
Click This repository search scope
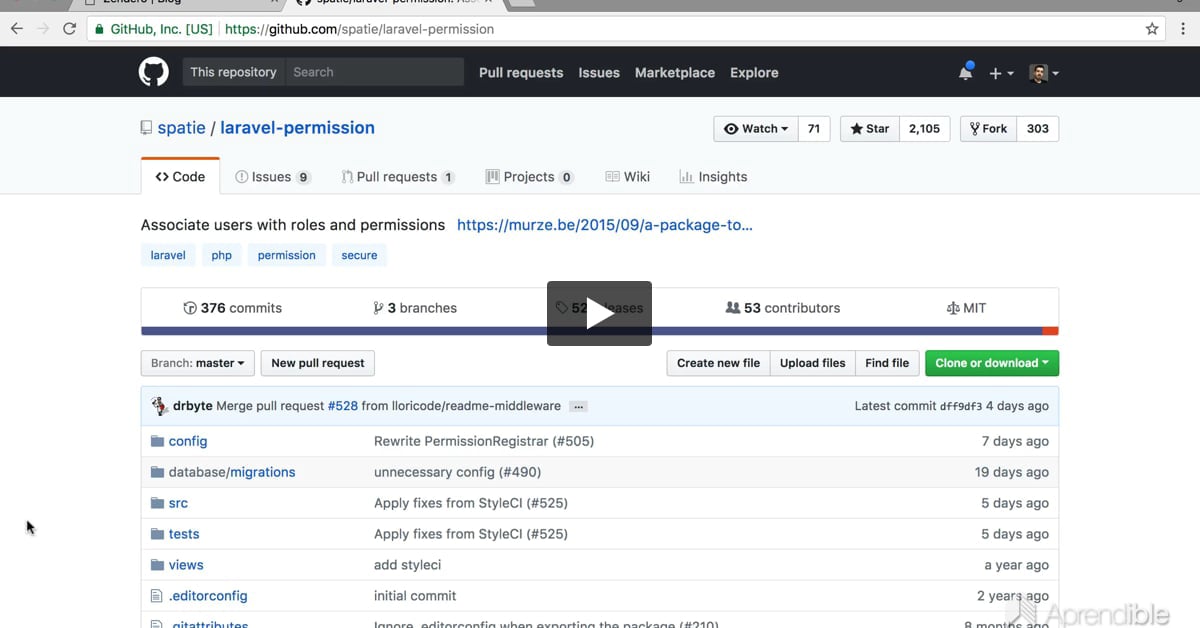tap(233, 72)
